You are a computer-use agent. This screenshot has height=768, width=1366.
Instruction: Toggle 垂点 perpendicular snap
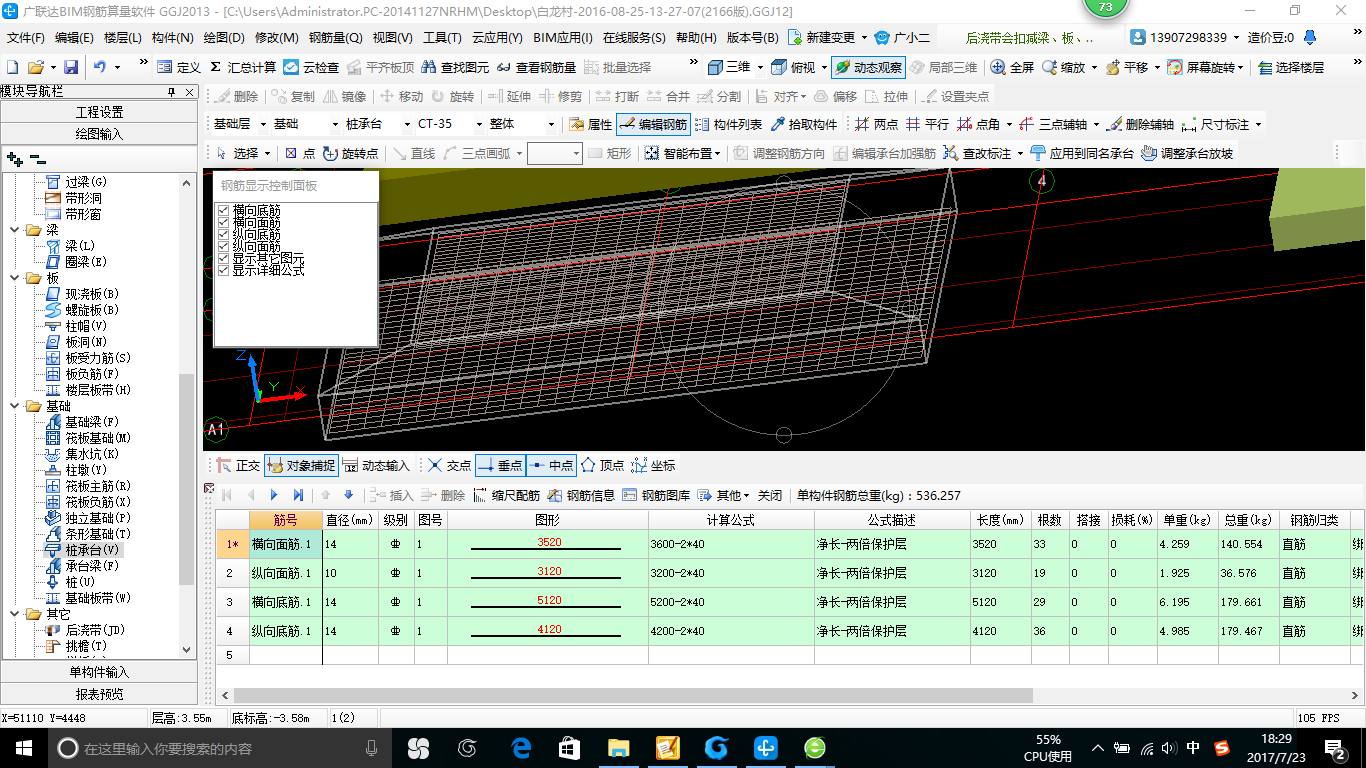coord(500,466)
